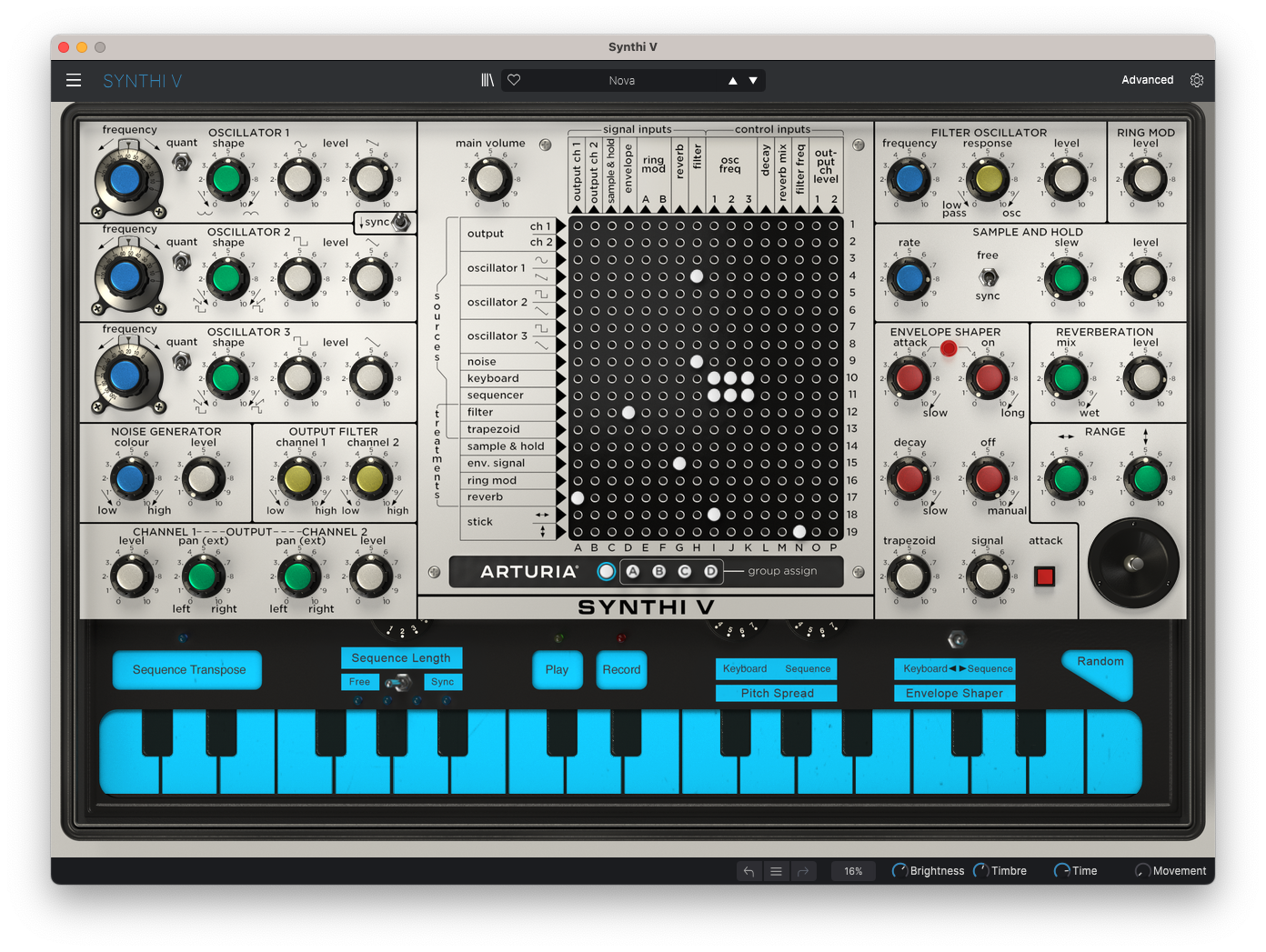Click the Envelope Shaper decay knob
The image size is (1266, 952).
[908, 477]
